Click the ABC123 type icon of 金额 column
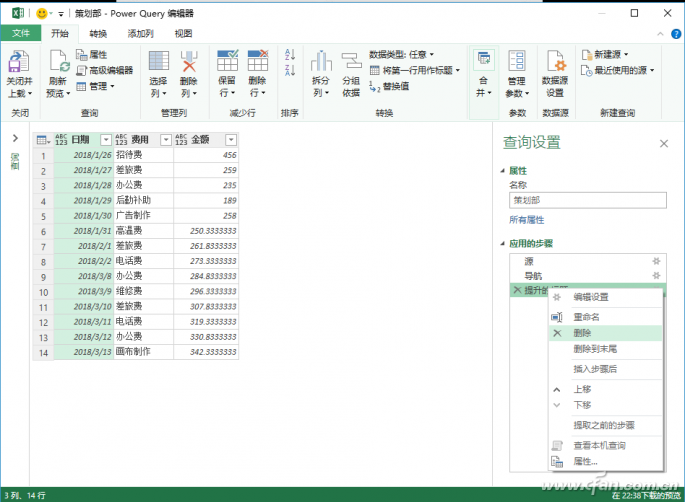Viewport: 685px width, 502px height. click(181, 140)
